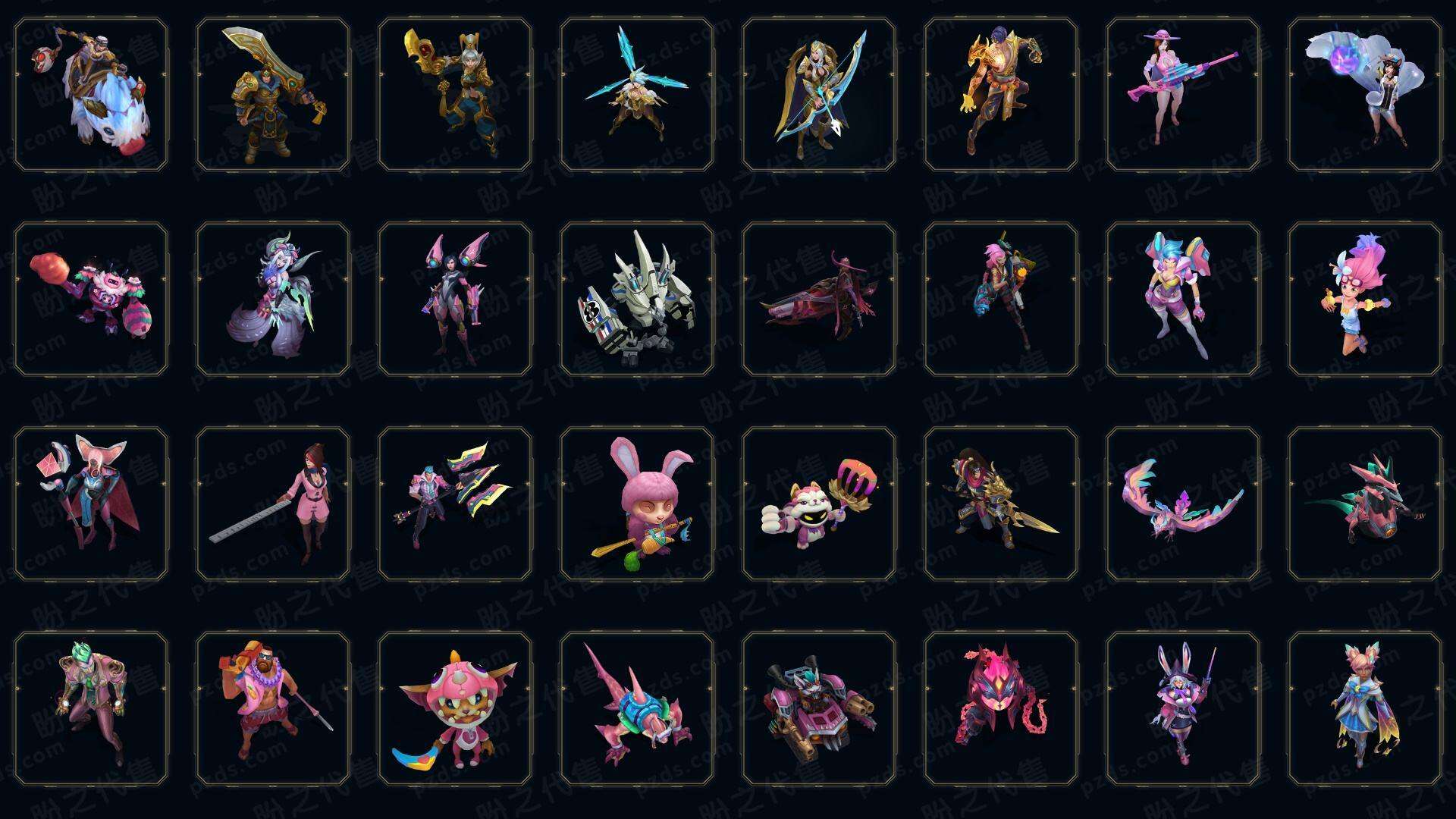Select the woman holding giant ruler sword
The image size is (1456, 819).
coord(273,504)
